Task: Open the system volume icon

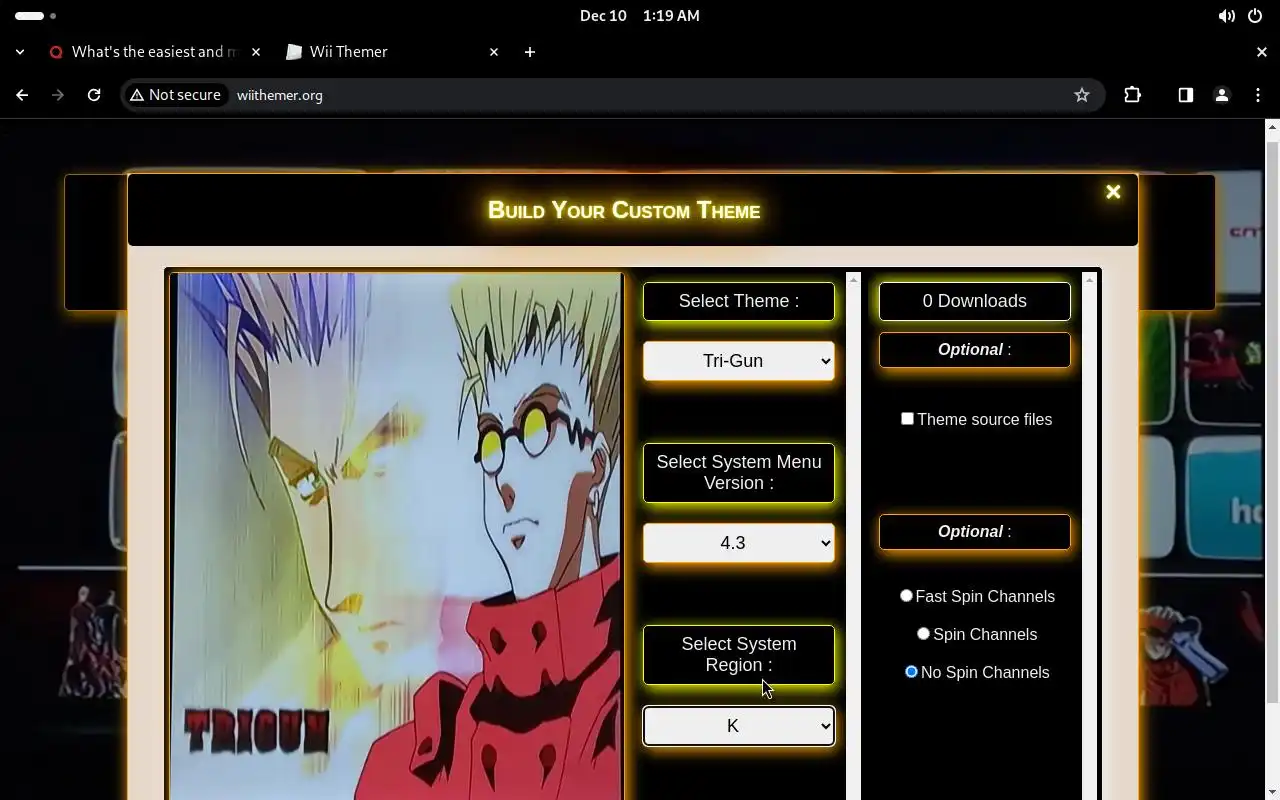Action: pos(1226,16)
